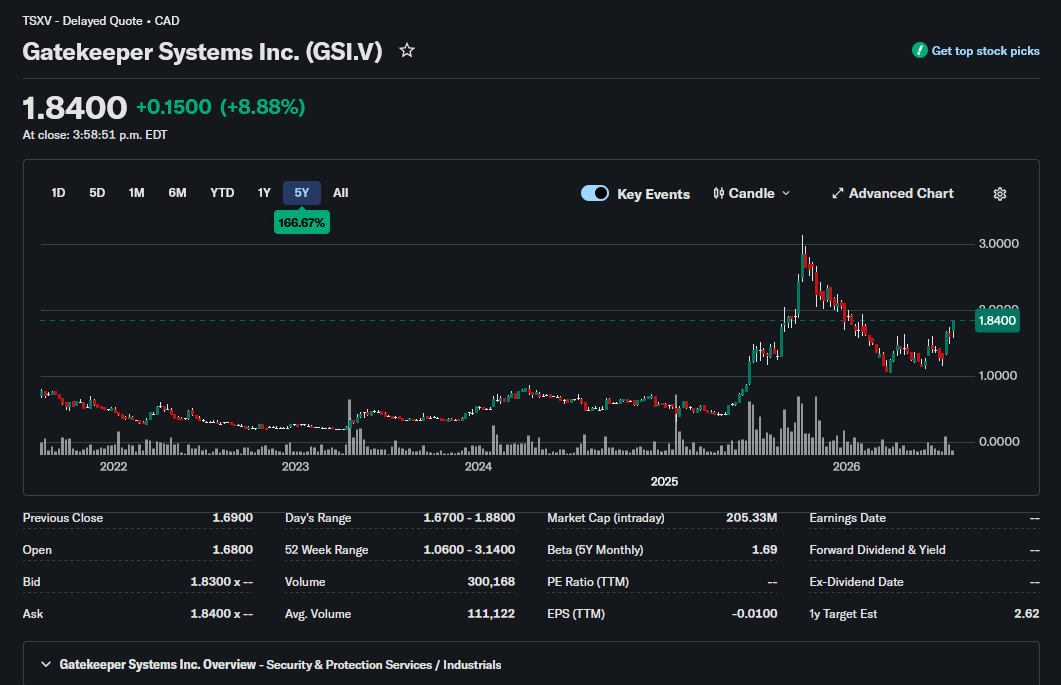Image resolution: width=1061 pixels, height=685 pixels.
Task: Click the candle chart type icon
Action: tap(719, 194)
